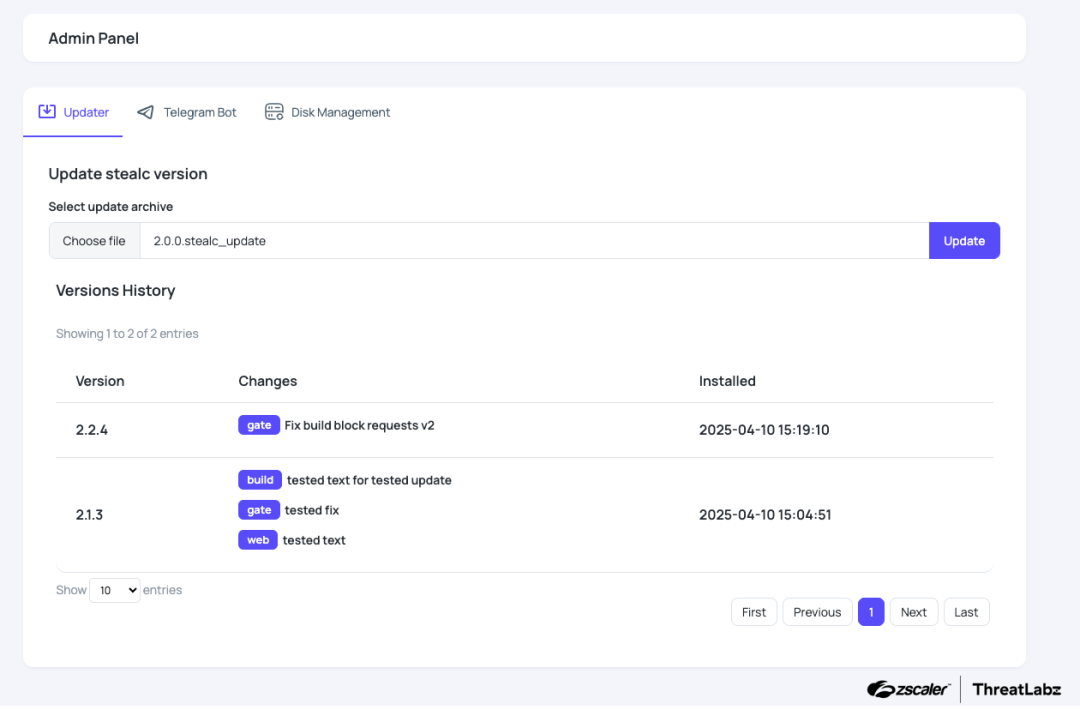Select the Updater tab
Viewport: 1080px width, 710px height.
85,112
